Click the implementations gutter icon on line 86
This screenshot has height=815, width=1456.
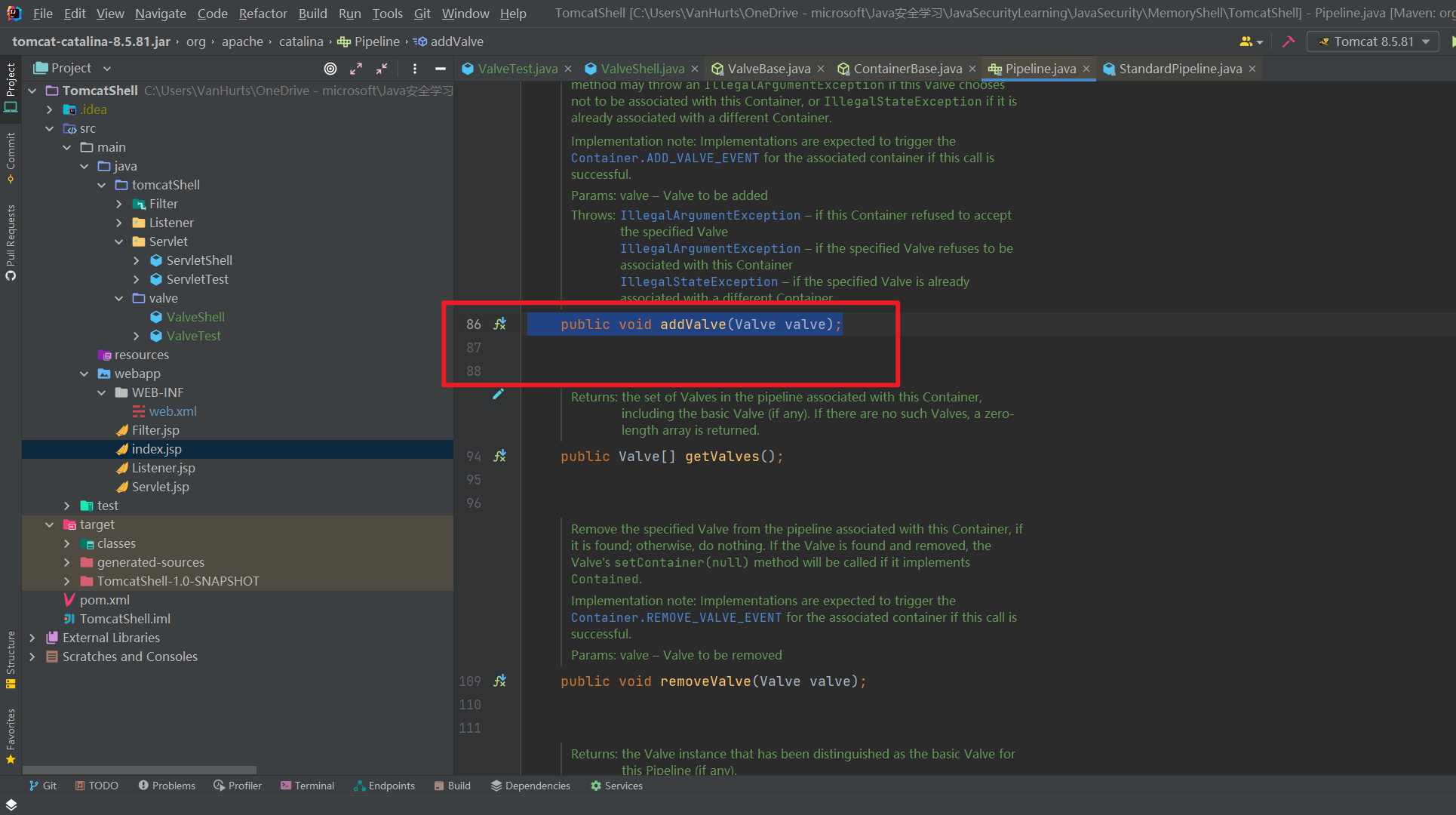(499, 324)
